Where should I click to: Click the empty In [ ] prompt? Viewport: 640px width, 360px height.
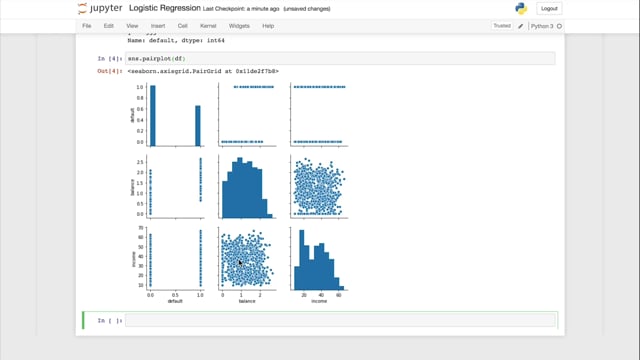point(109,321)
